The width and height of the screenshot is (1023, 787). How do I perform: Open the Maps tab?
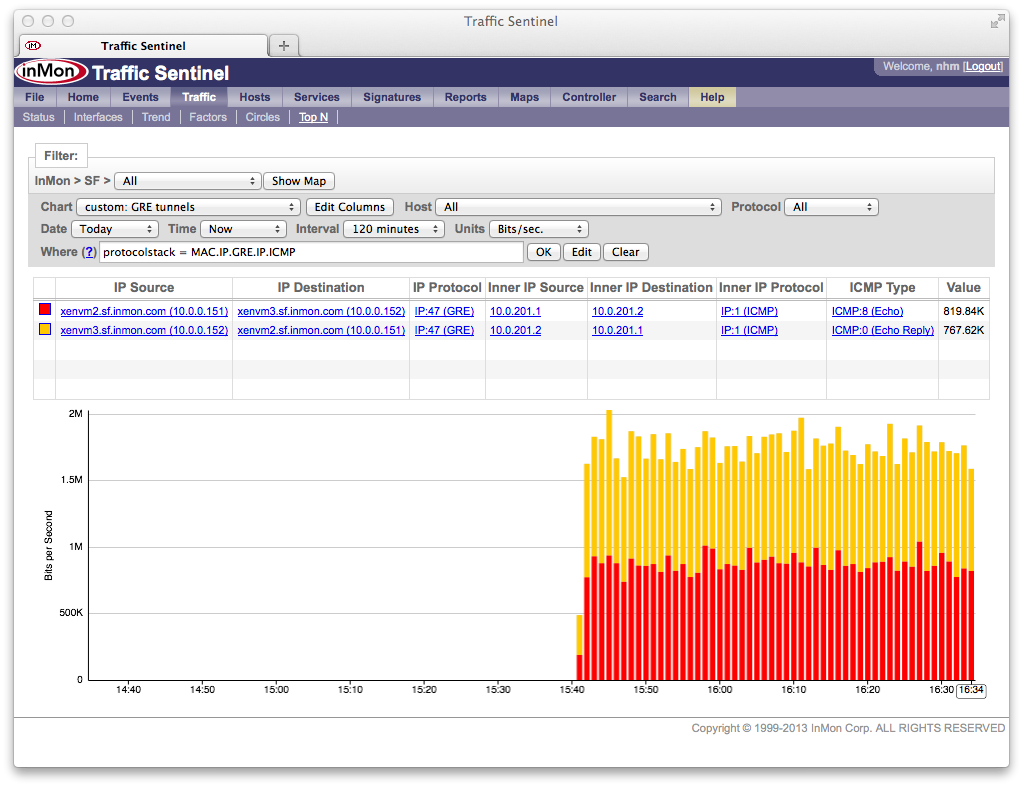pyautogui.click(x=525, y=97)
